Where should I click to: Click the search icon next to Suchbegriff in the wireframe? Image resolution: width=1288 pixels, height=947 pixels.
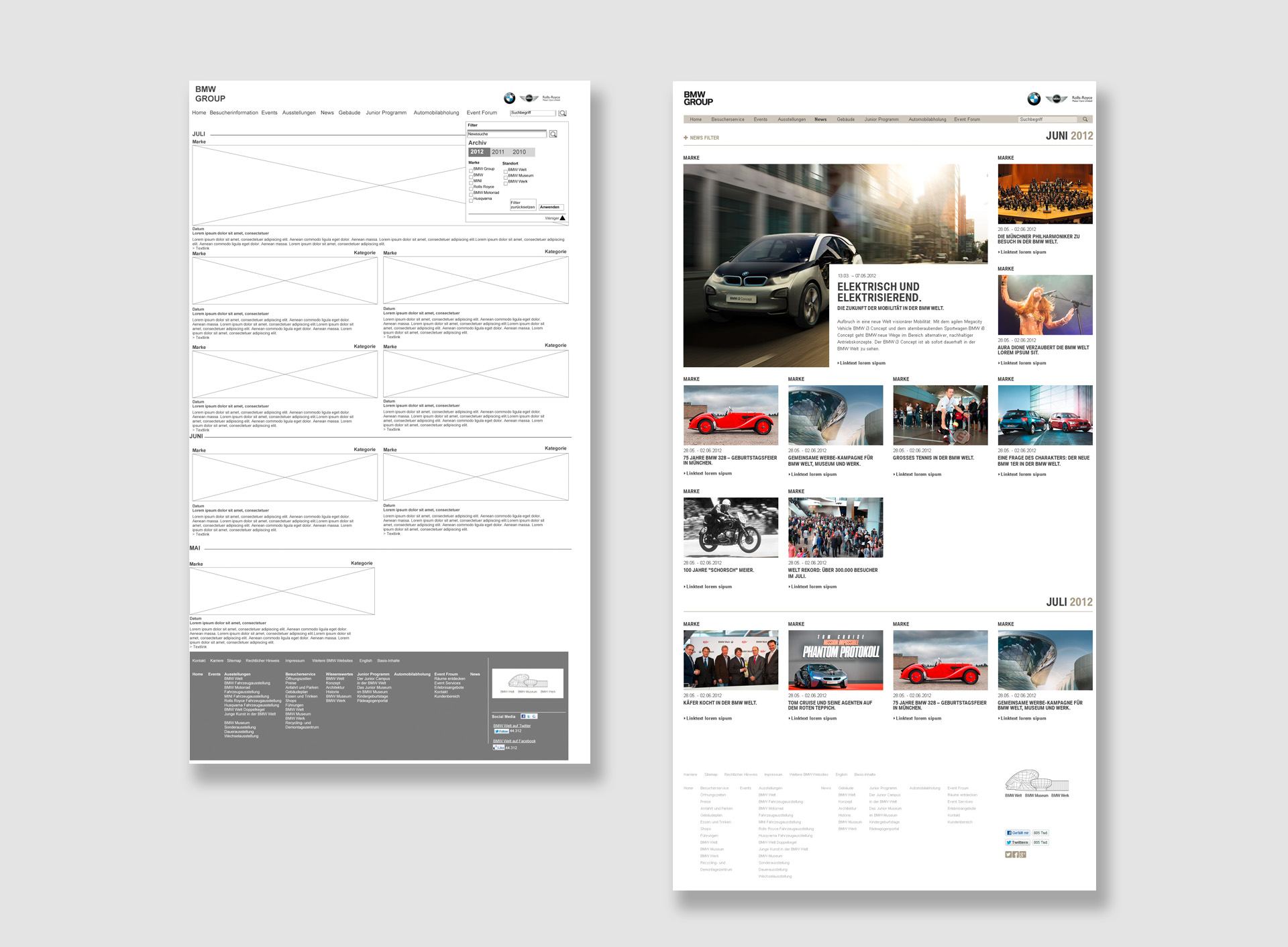(x=562, y=113)
